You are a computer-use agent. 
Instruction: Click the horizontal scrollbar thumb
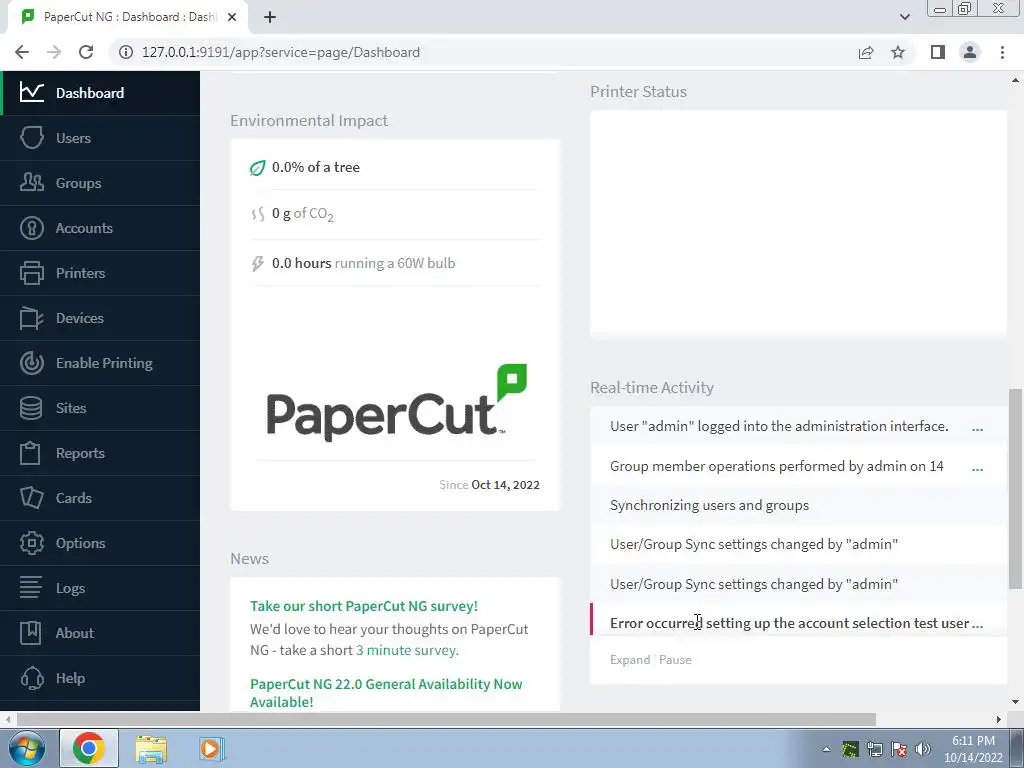pyautogui.click(x=446, y=719)
